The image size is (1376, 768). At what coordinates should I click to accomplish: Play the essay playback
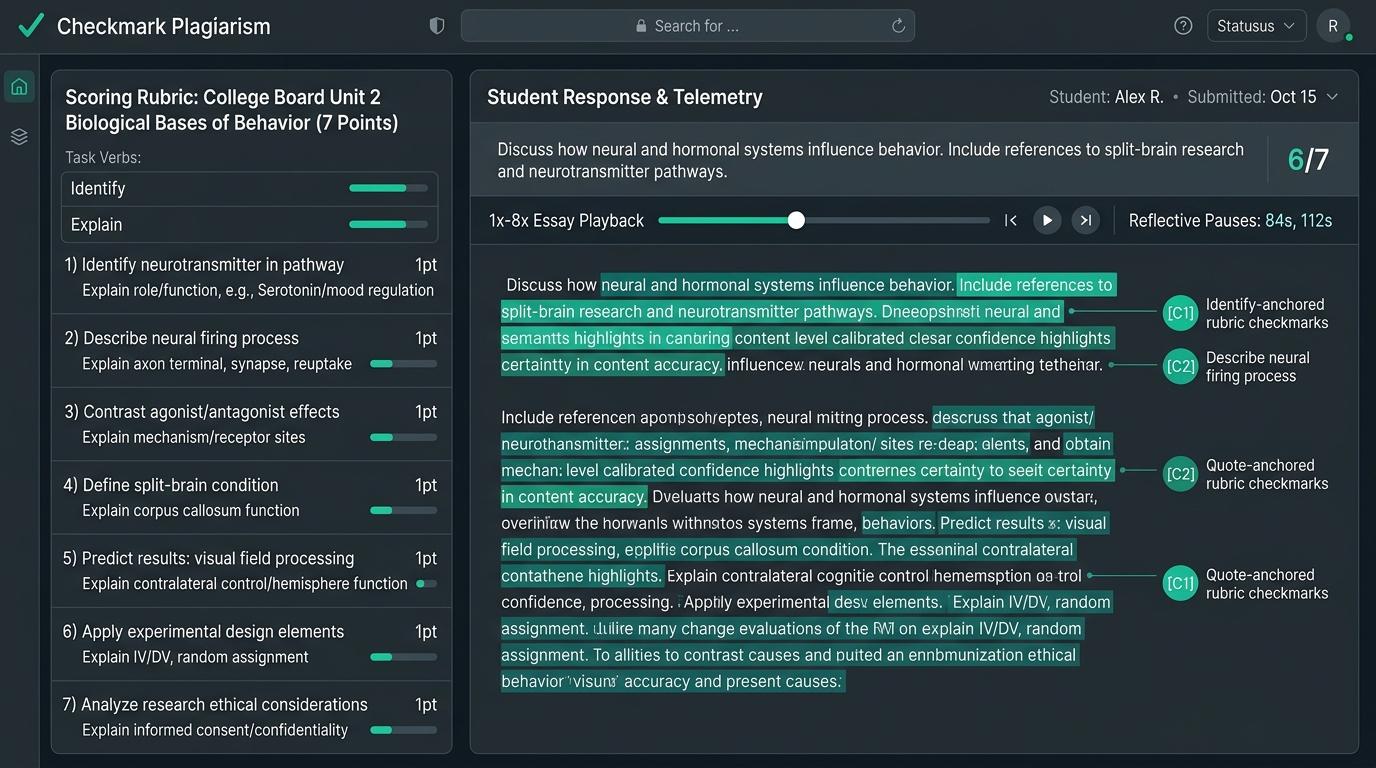1047,220
